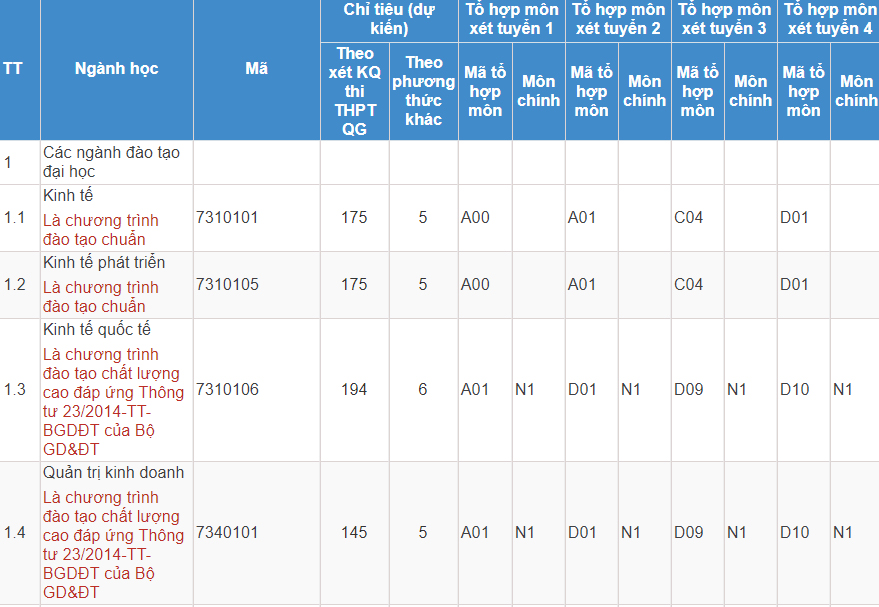Click C04 in the Kinh tế row
Image resolution: width=879 pixels, height=607 pixels.
(x=688, y=217)
